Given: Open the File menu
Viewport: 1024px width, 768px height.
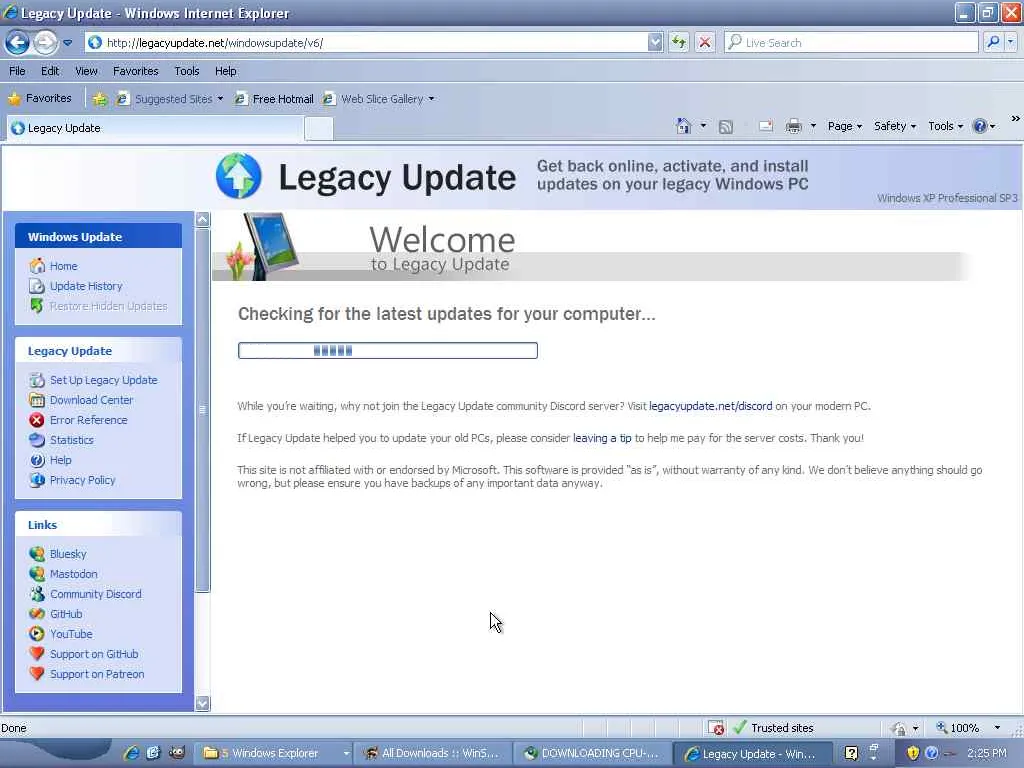Looking at the screenshot, I should click(17, 71).
